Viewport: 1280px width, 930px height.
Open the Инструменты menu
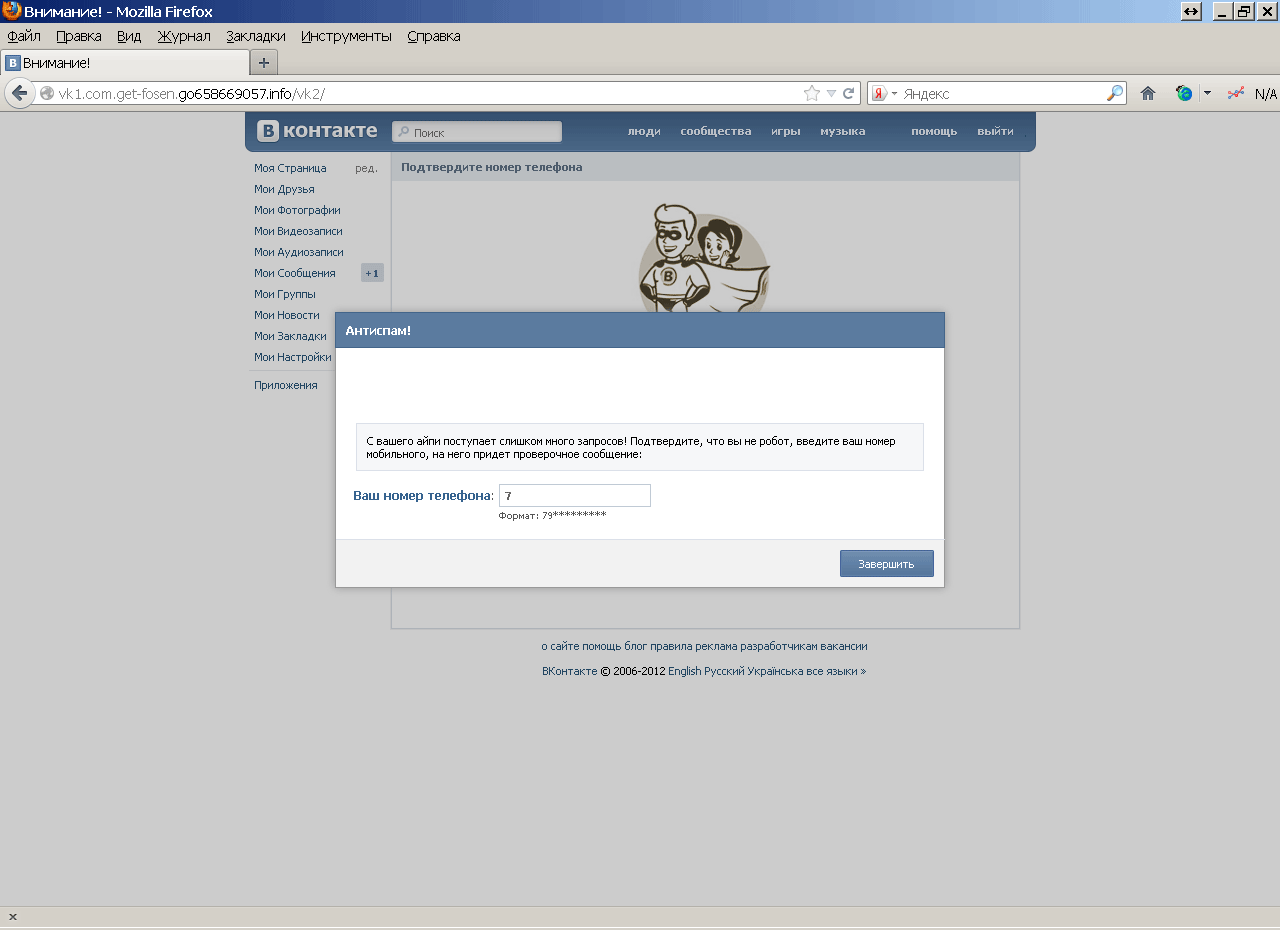346,36
